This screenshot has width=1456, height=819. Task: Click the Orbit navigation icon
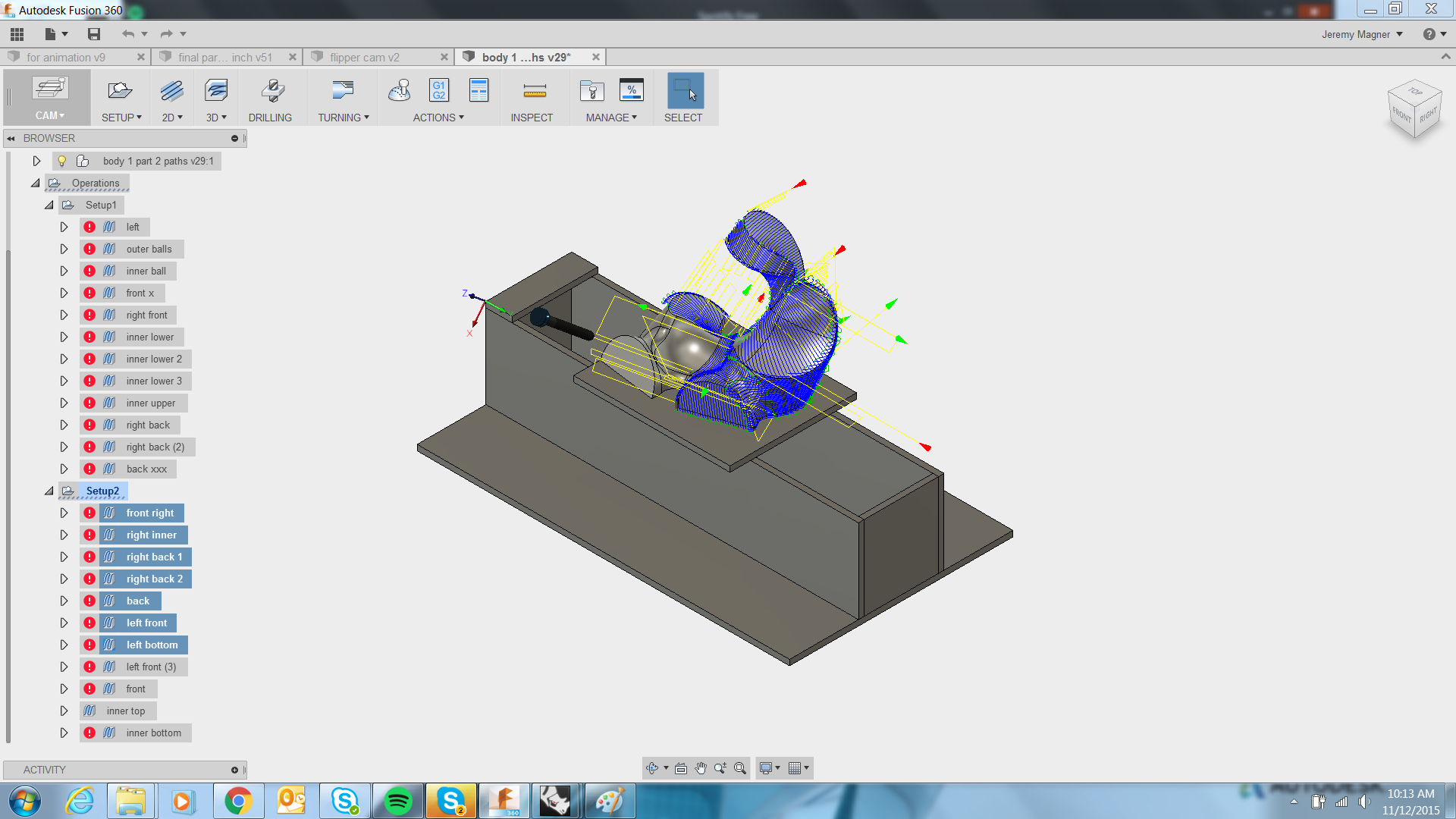tap(652, 768)
